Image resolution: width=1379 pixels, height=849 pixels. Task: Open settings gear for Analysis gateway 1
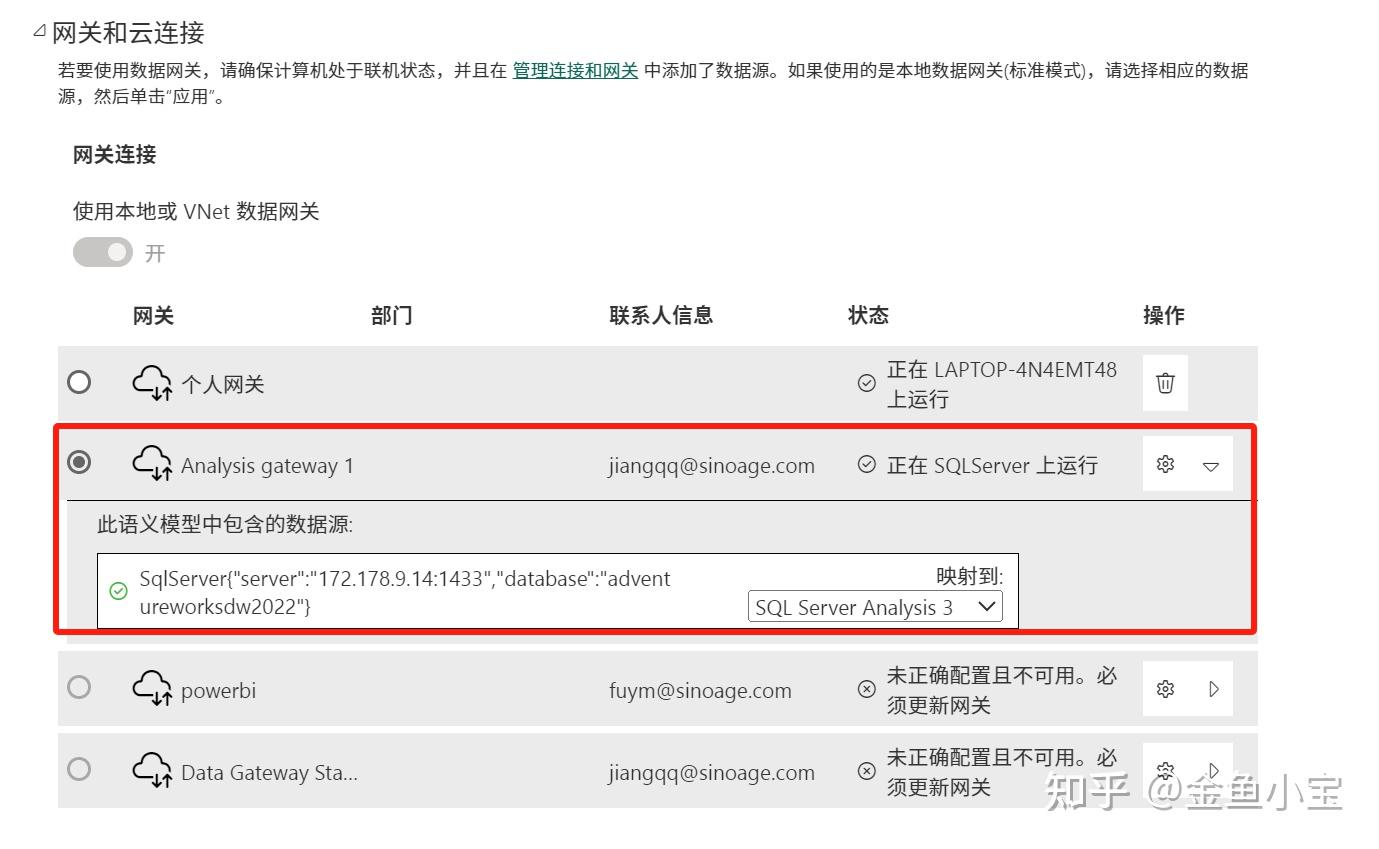(1164, 464)
